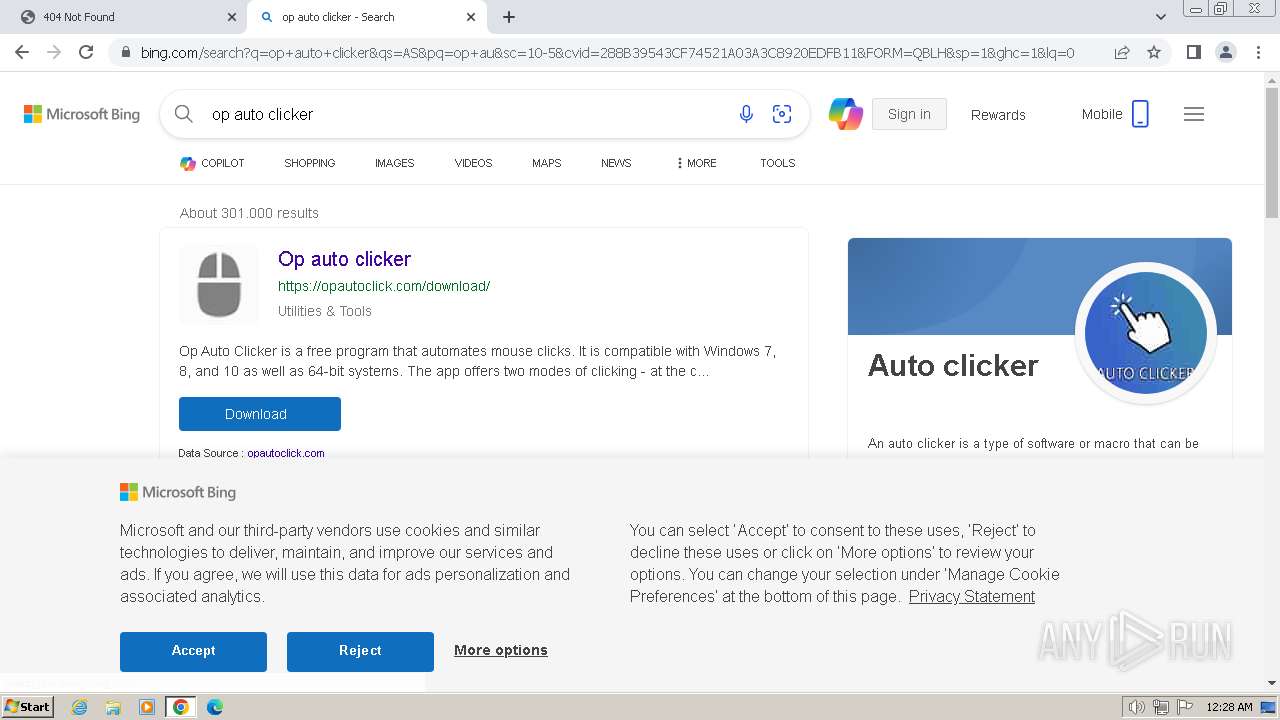Expand the tab search chevron

coord(1160,17)
